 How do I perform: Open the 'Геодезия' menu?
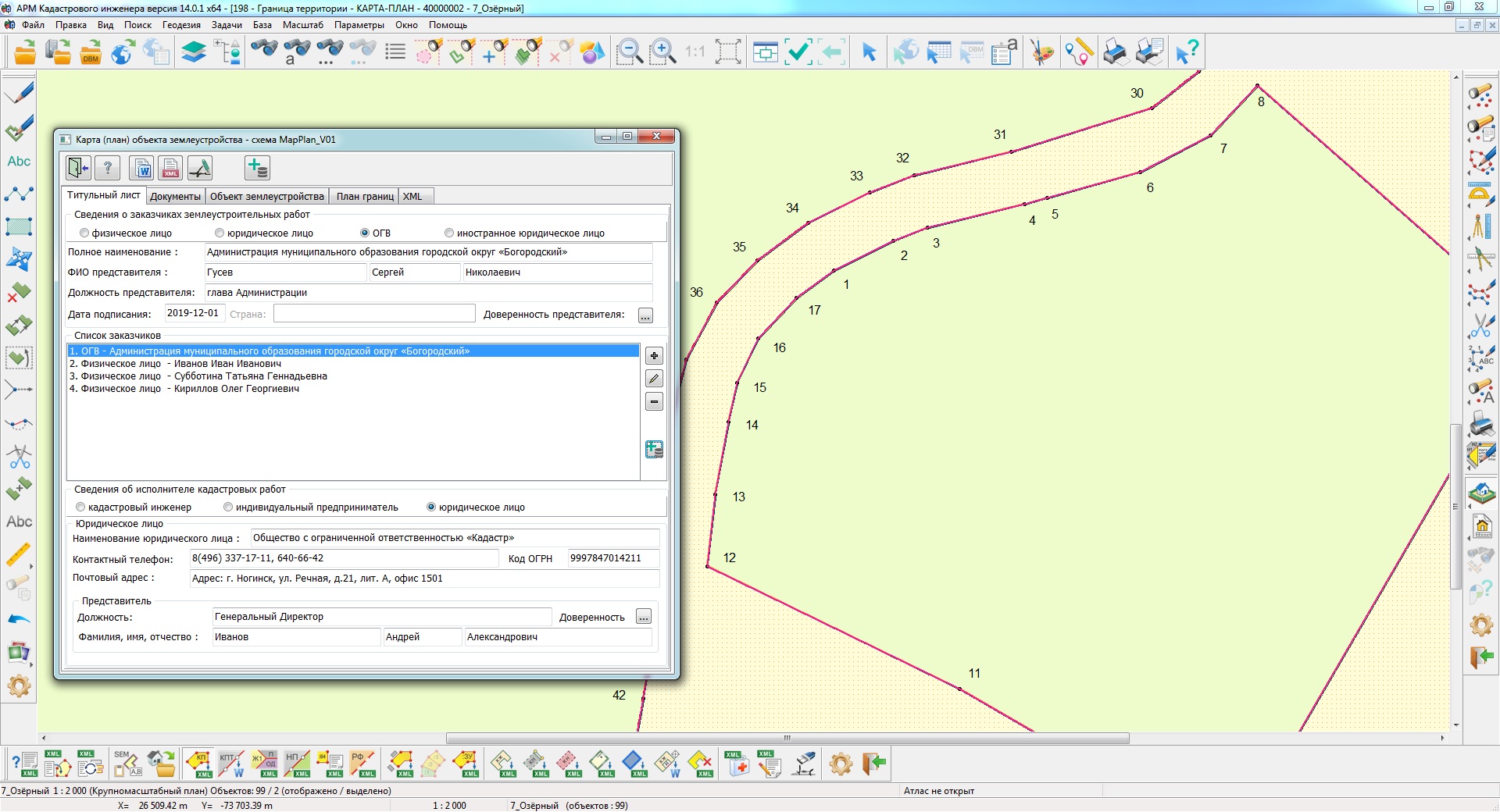tap(181, 25)
